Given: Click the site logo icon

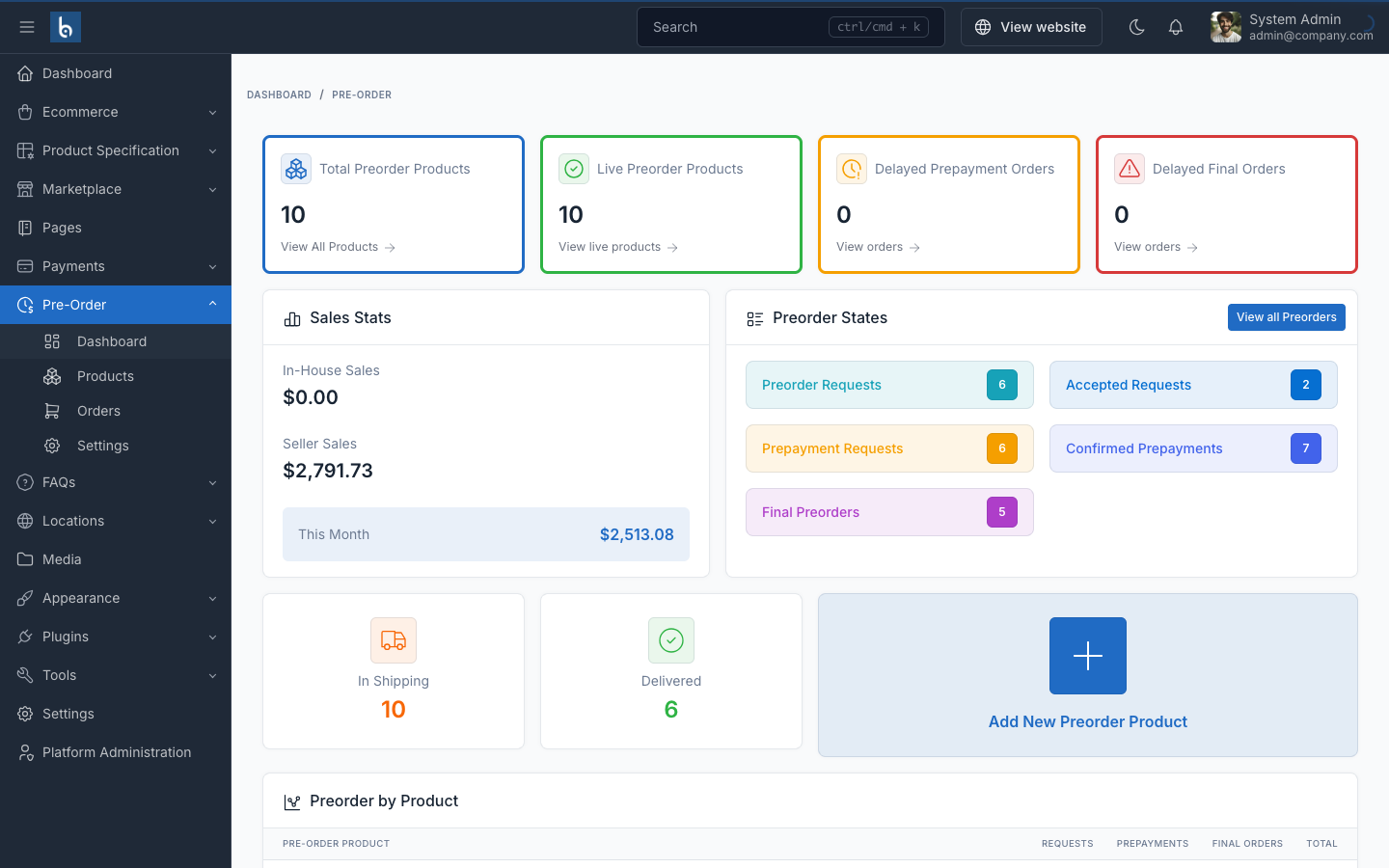Looking at the screenshot, I should [x=66, y=27].
